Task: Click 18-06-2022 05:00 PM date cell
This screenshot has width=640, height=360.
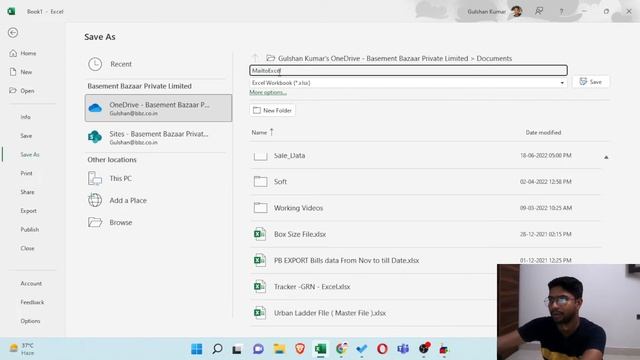Action: tap(545, 156)
